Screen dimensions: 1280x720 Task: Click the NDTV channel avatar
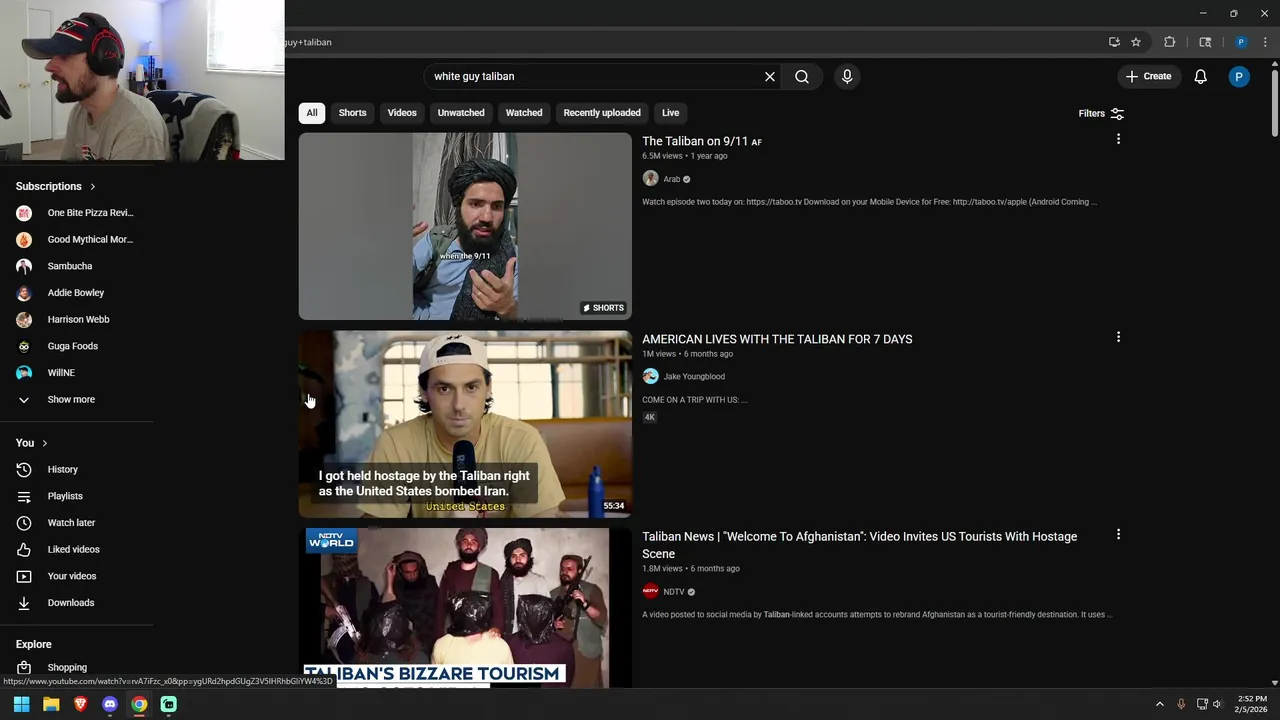pos(650,592)
